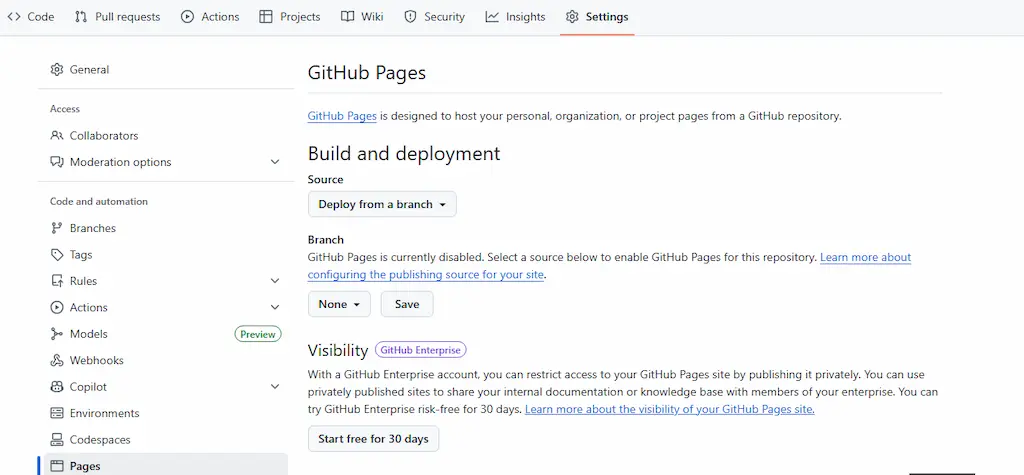Image resolution: width=1024 pixels, height=475 pixels.
Task: Click the Projects table icon
Action: [266, 17]
